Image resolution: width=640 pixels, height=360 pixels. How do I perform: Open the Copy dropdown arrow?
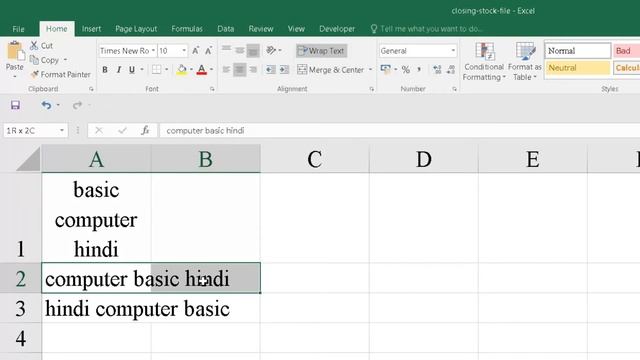point(65,60)
